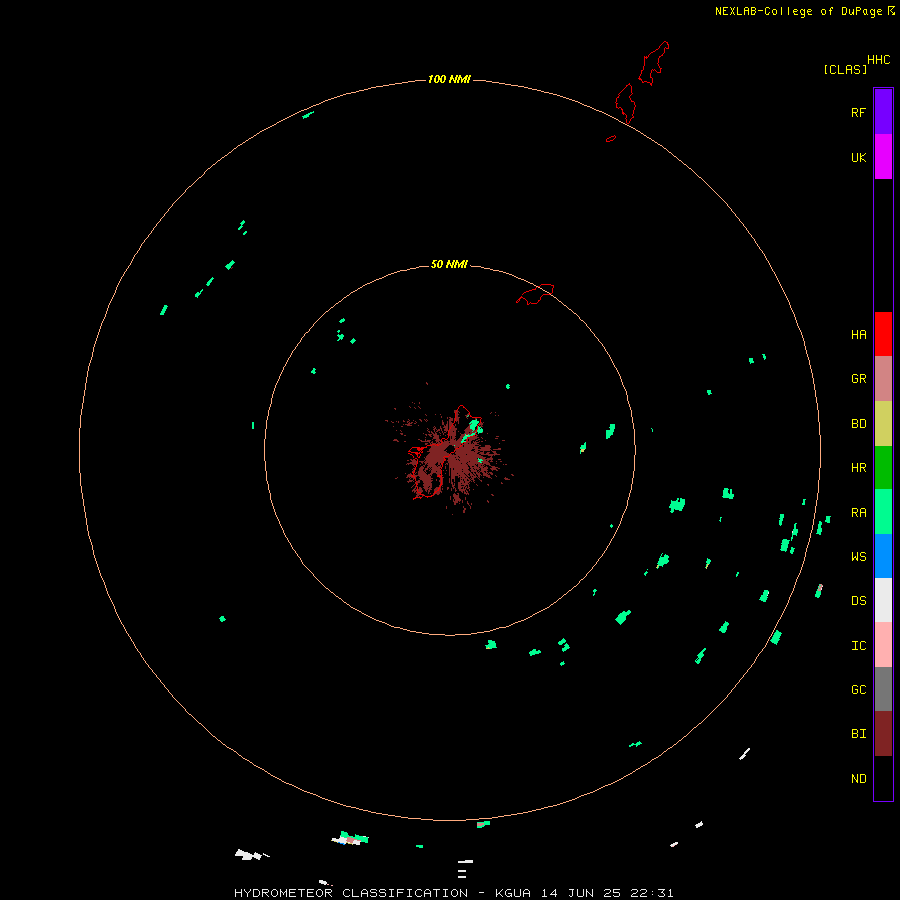Click the WS legend label
Screen dimensions: 900x900
[858, 556]
